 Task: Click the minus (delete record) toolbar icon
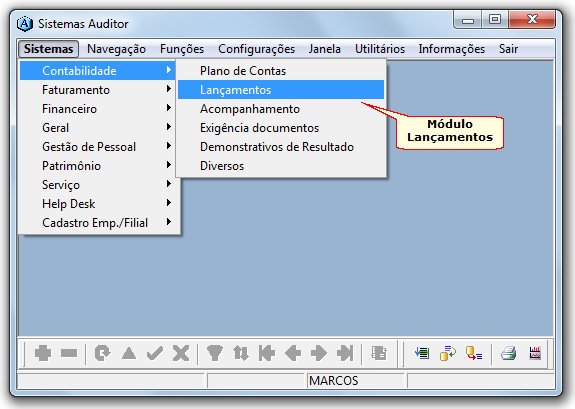(69, 354)
